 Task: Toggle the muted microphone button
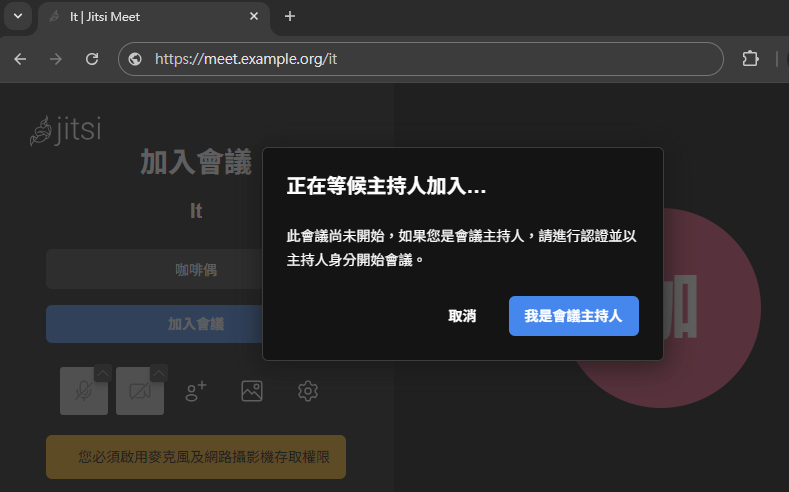(84, 391)
